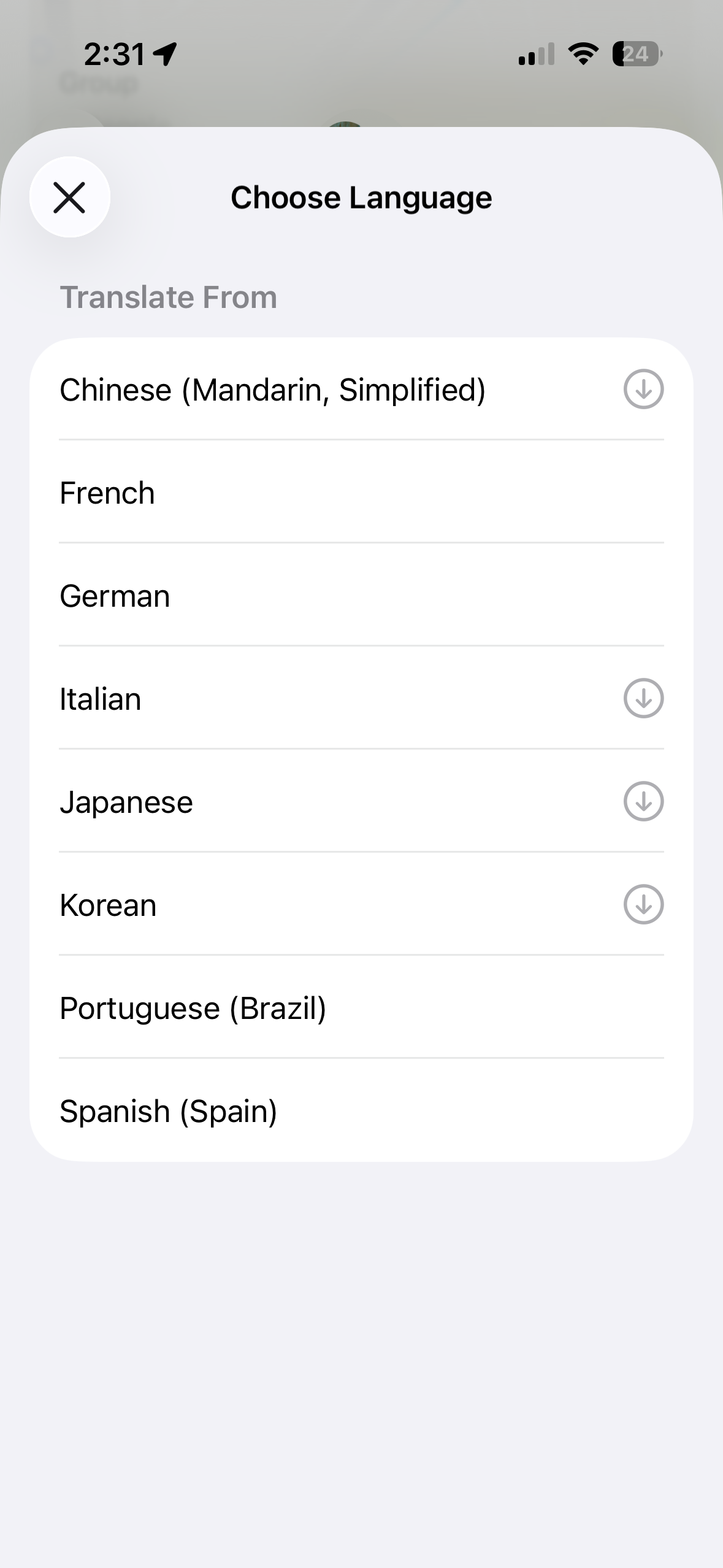
Task: Tap the cellular signal bars
Action: (536, 54)
